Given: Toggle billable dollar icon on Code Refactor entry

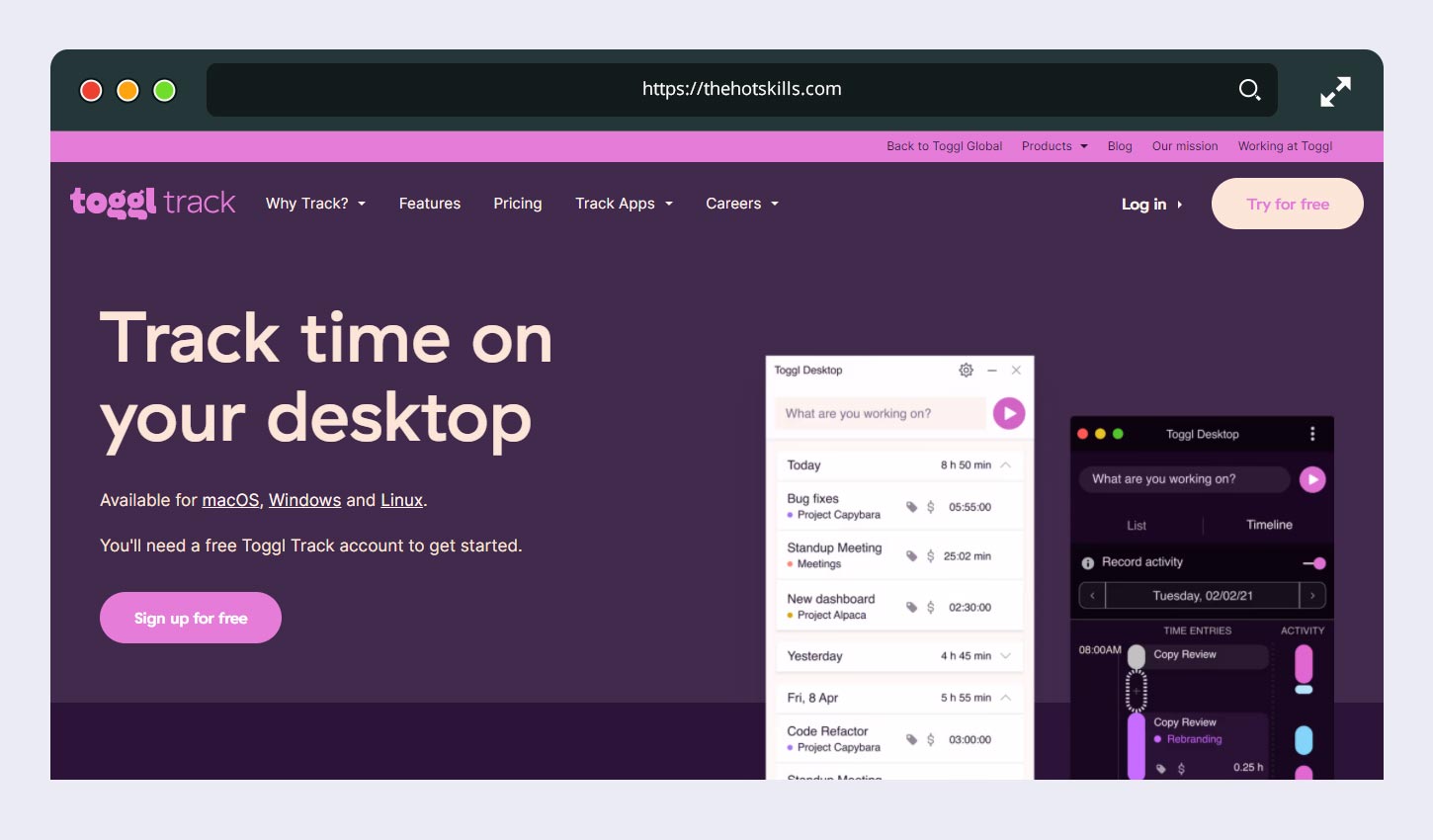Looking at the screenshot, I should pos(930,739).
